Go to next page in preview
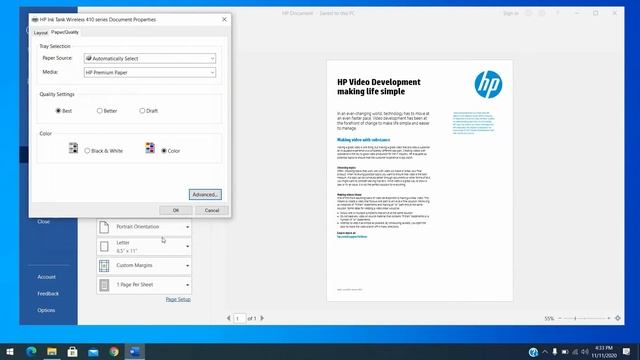 pos(262,318)
